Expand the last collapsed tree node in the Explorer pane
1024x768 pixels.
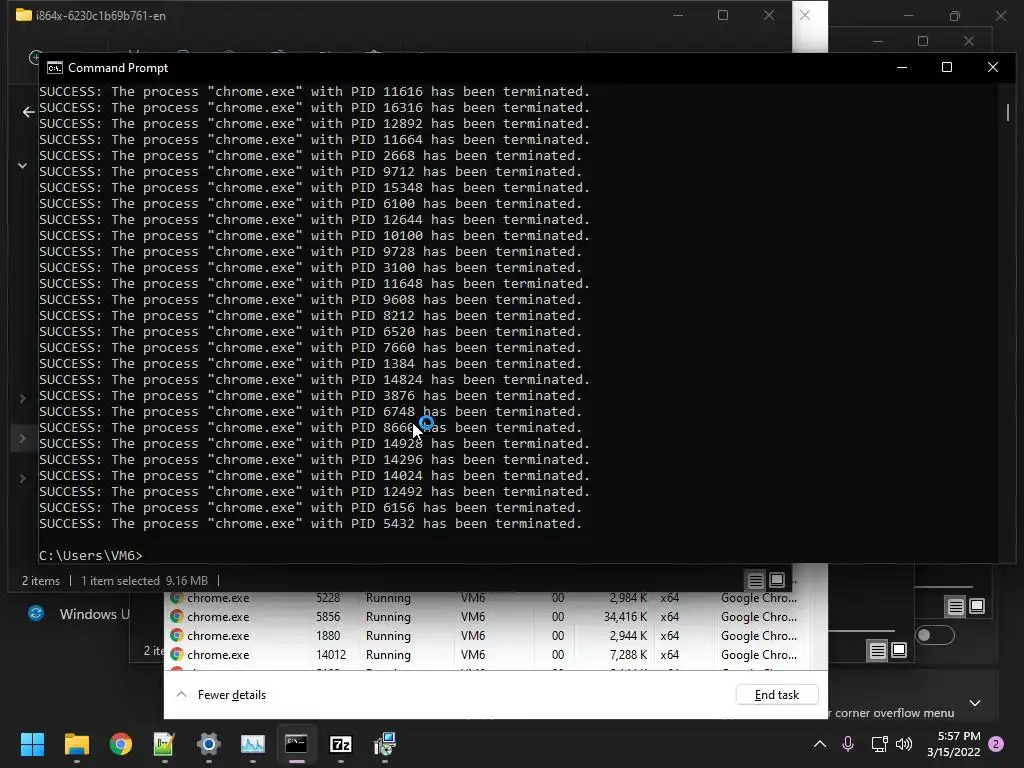click(x=22, y=478)
